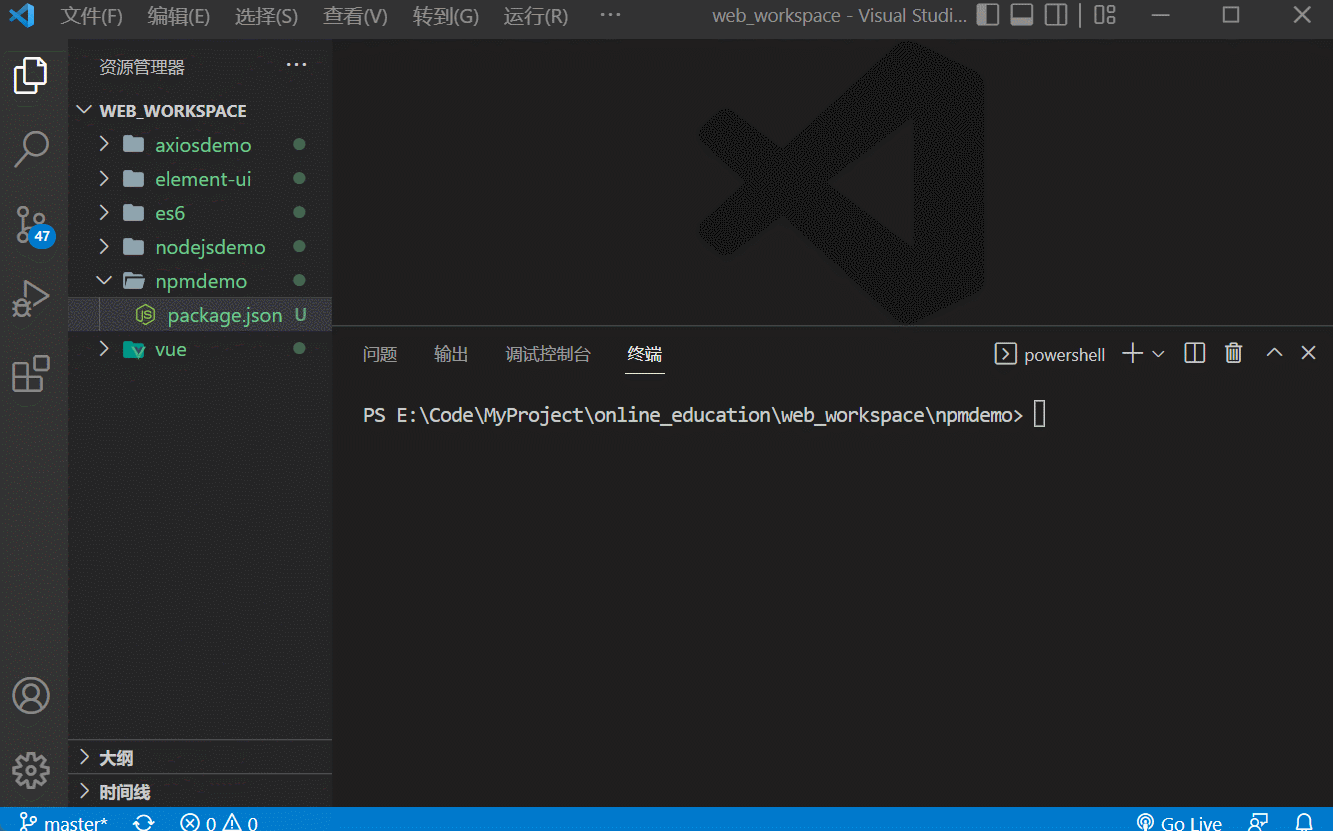Expand the element-ui folder
The height and width of the screenshot is (831, 1333).
pyautogui.click(x=104, y=179)
